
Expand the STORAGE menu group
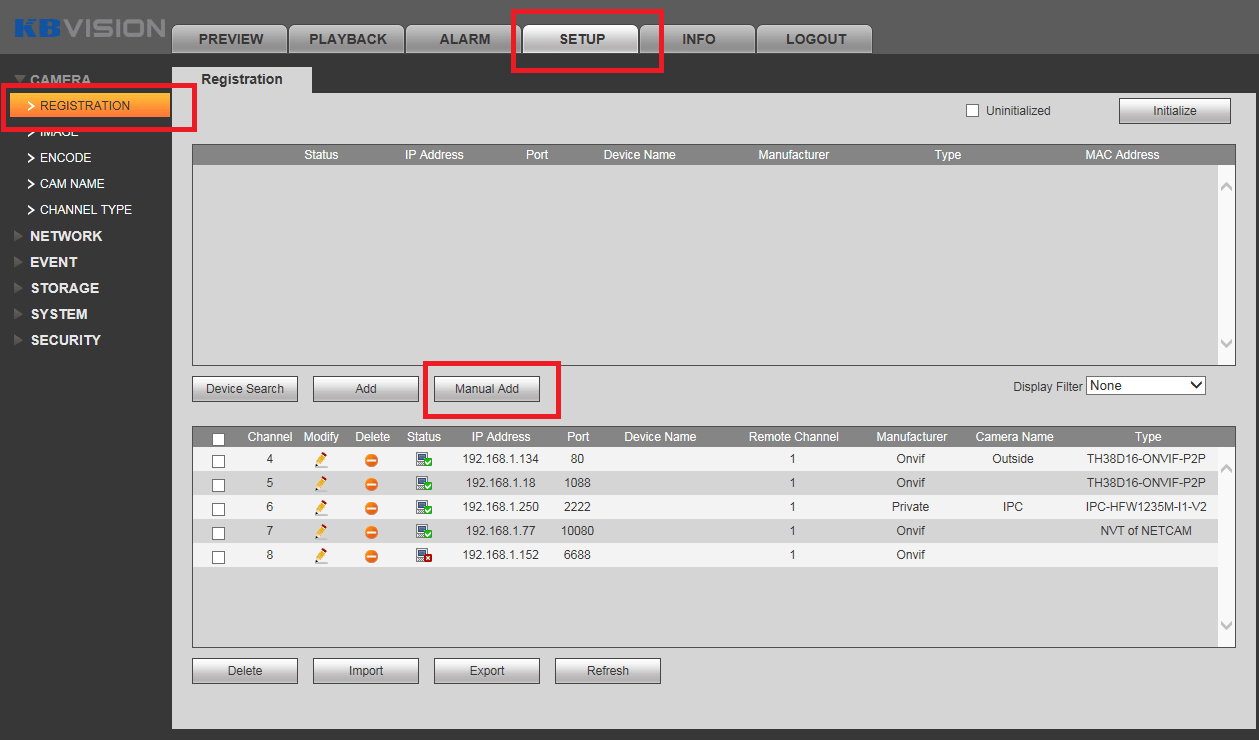tap(64, 288)
